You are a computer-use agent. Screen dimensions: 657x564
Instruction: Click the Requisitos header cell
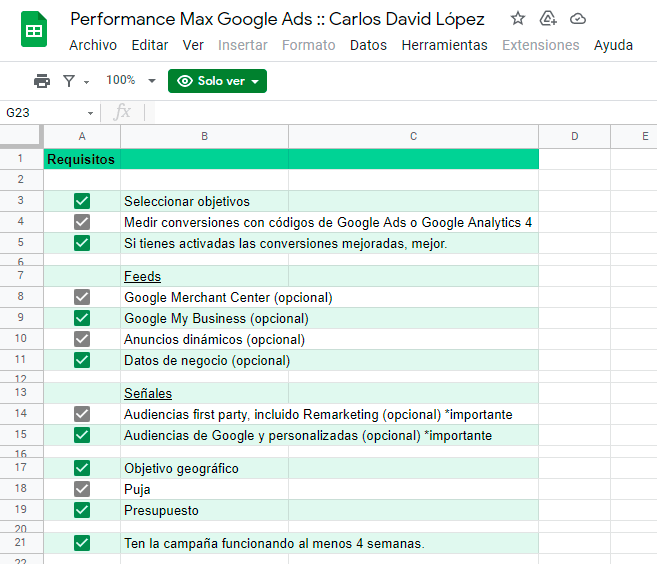tap(82, 159)
